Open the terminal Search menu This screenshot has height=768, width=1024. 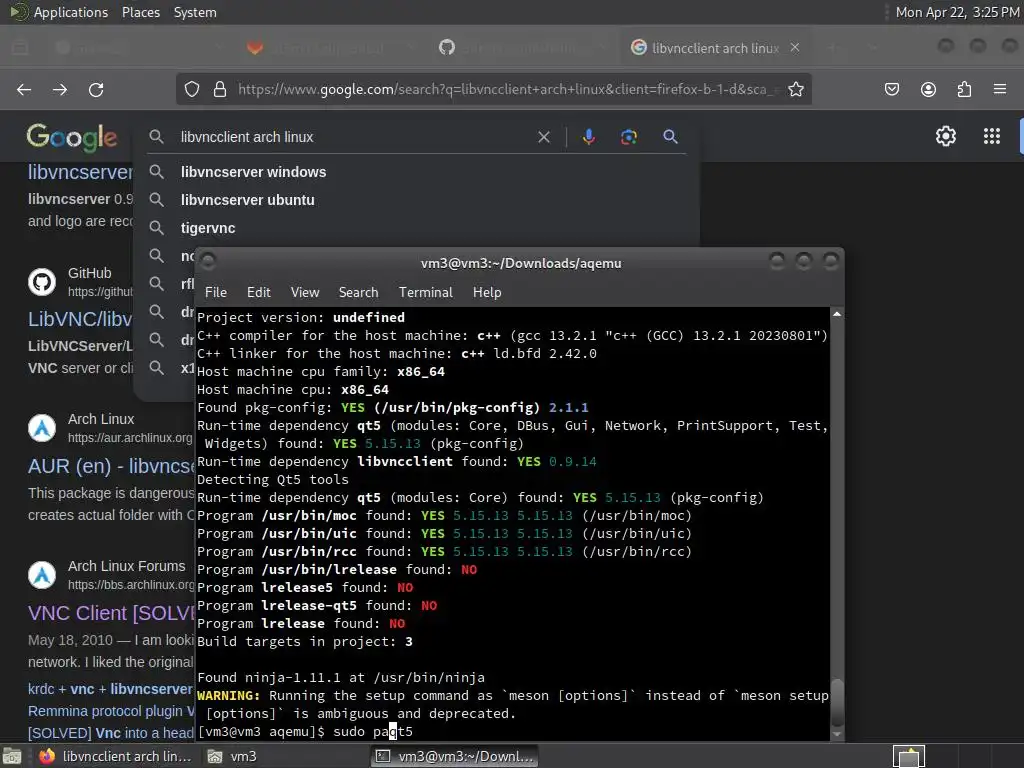(x=358, y=292)
